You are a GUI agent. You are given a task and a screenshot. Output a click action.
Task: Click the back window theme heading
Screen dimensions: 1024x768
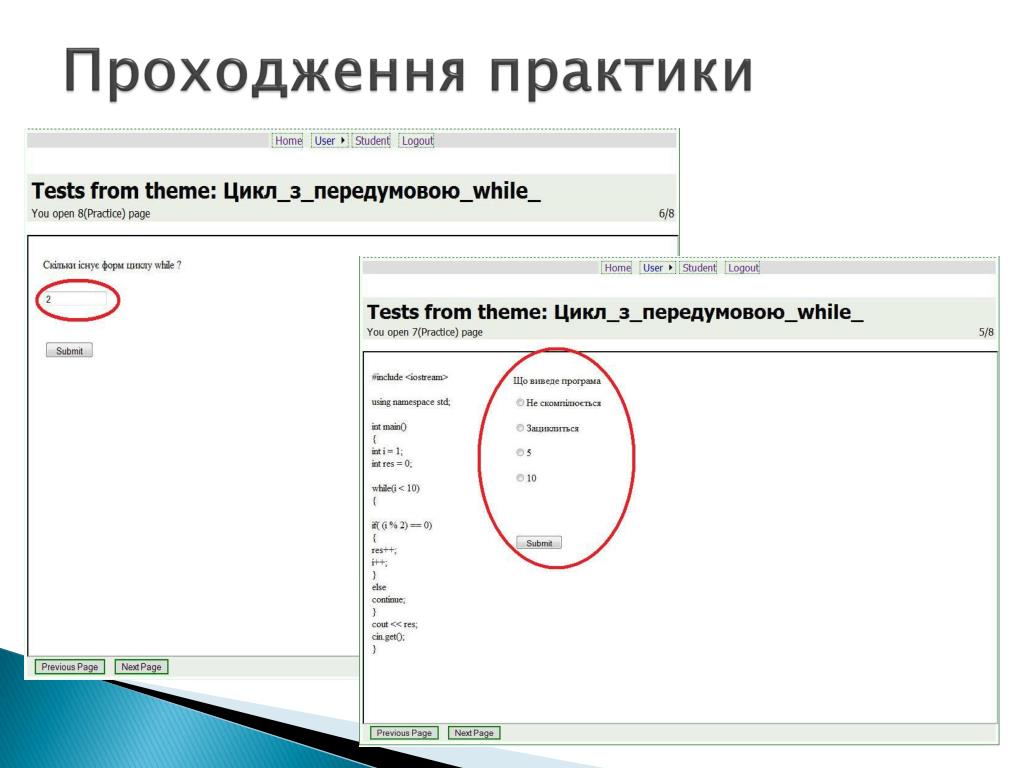(x=286, y=191)
